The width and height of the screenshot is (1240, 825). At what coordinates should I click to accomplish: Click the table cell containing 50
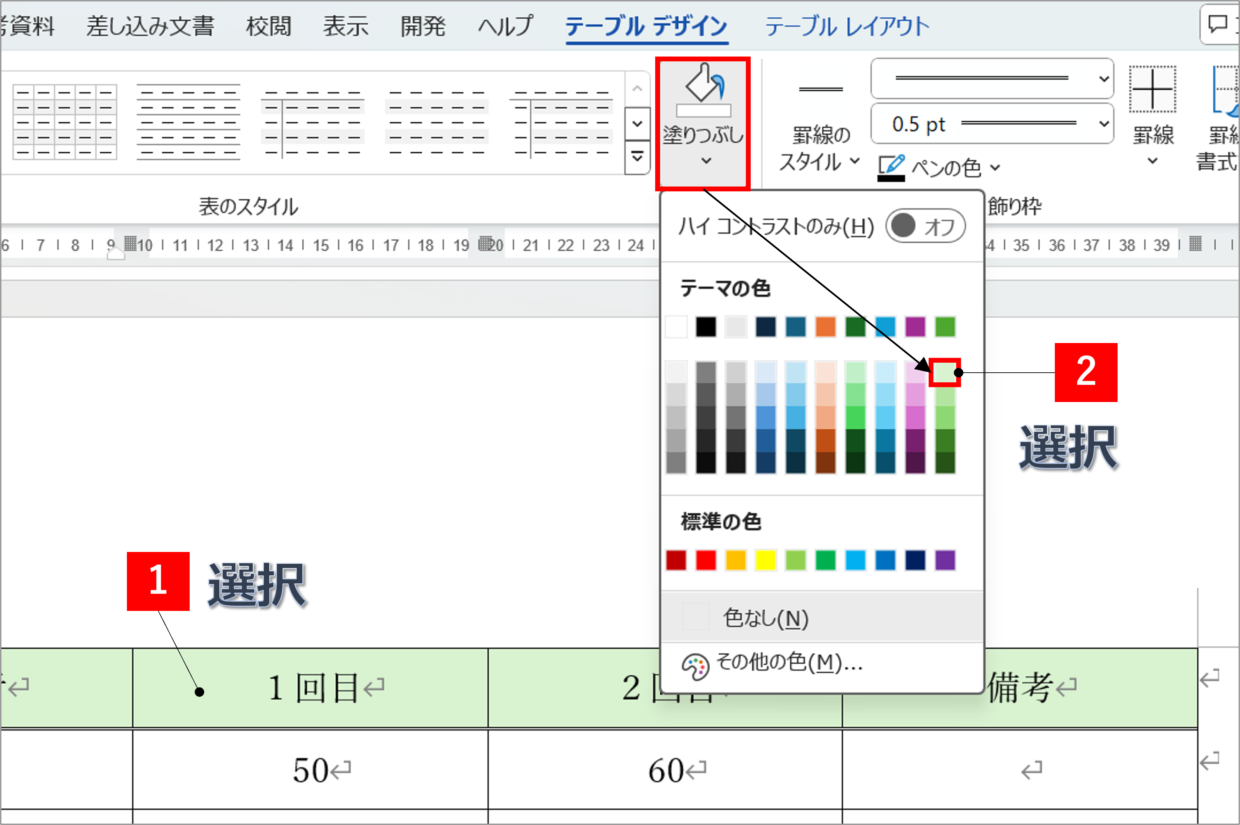pyautogui.click(x=310, y=770)
